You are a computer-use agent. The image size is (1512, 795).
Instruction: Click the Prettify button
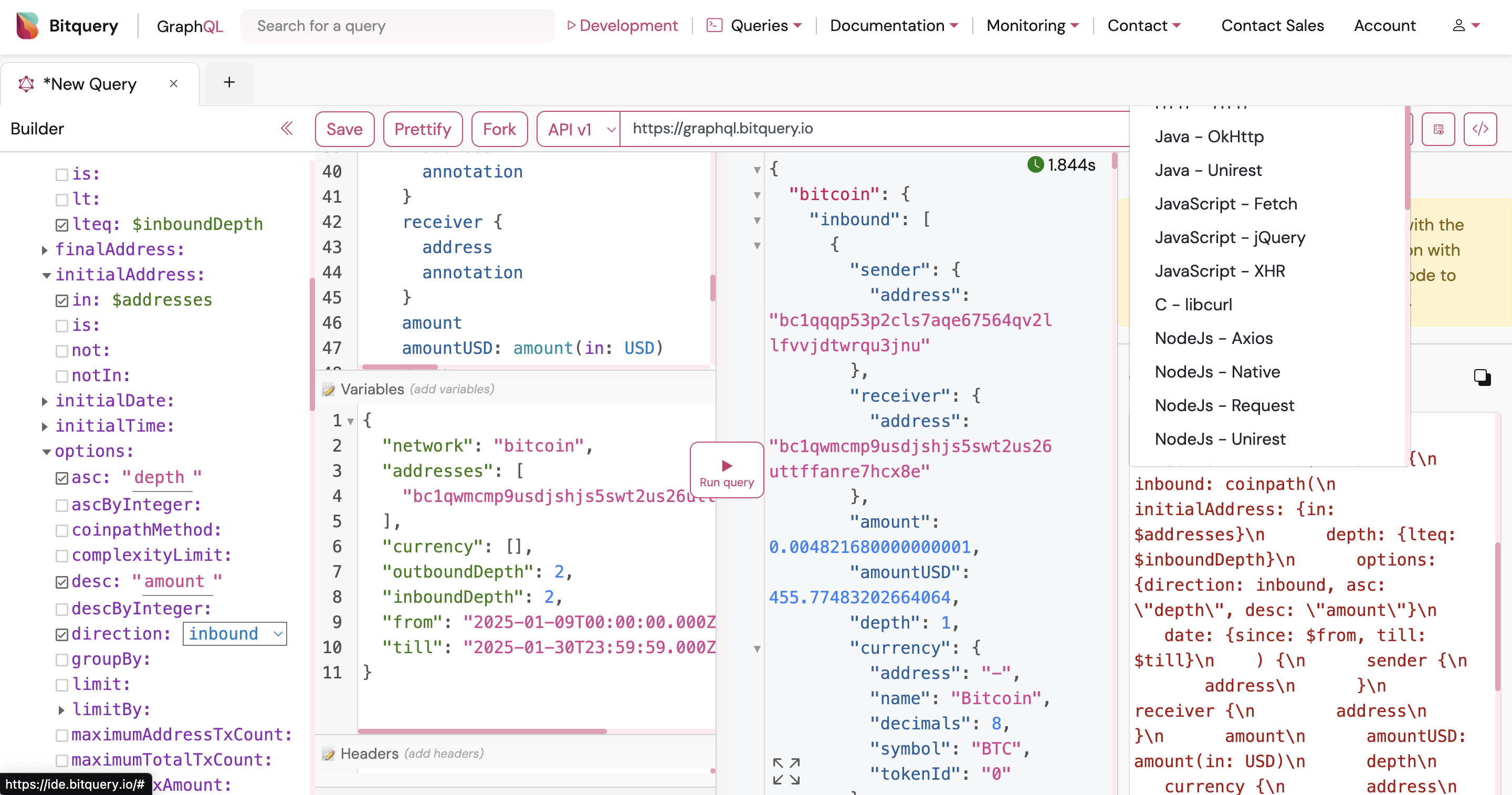pos(423,129)
